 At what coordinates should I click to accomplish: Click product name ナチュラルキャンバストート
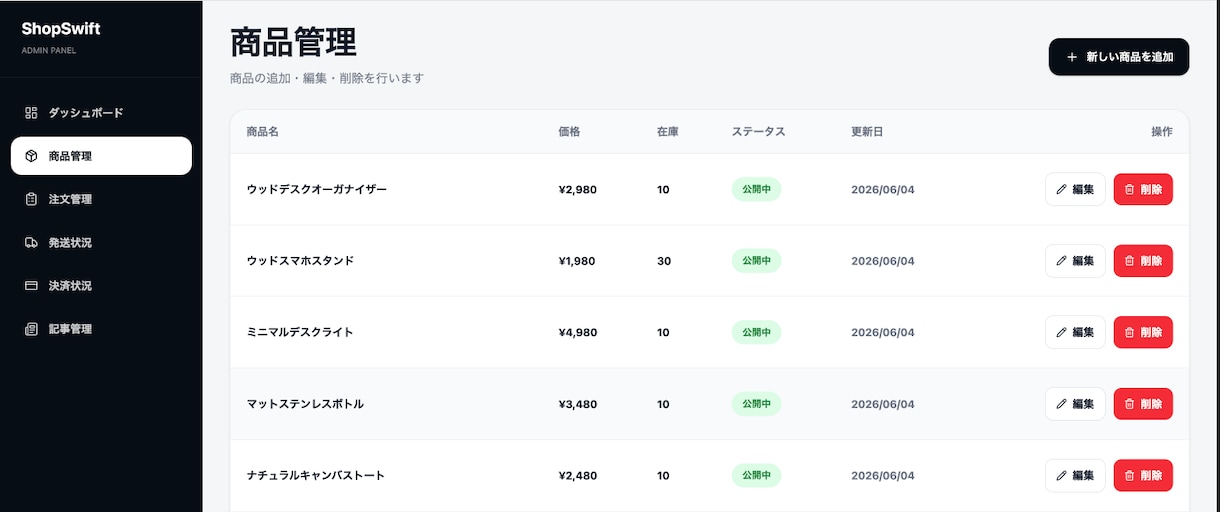pos(316,475)
